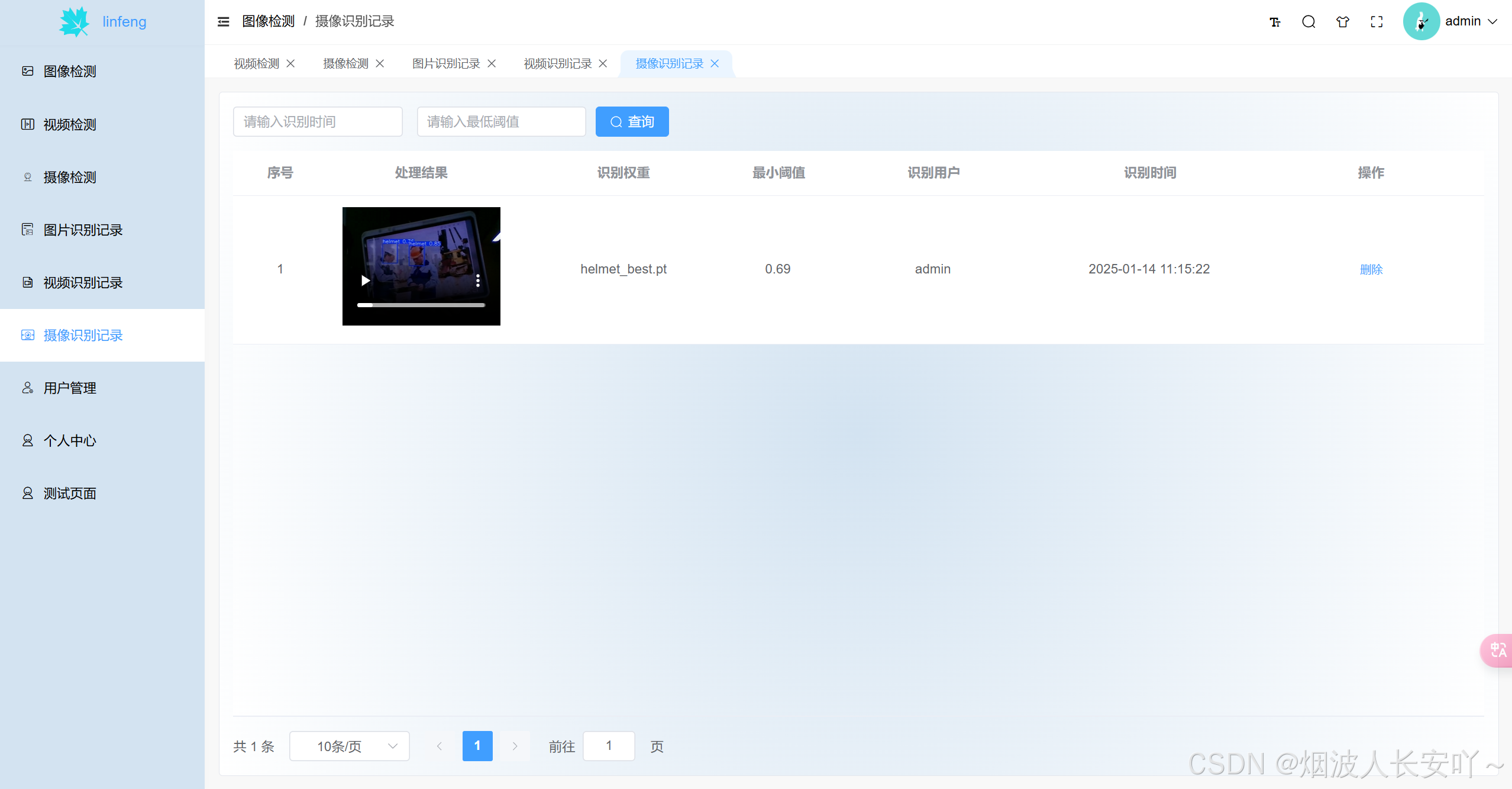Go to next page arrow
This screenshot has width=1512, height=789.
tap(515, 746)
